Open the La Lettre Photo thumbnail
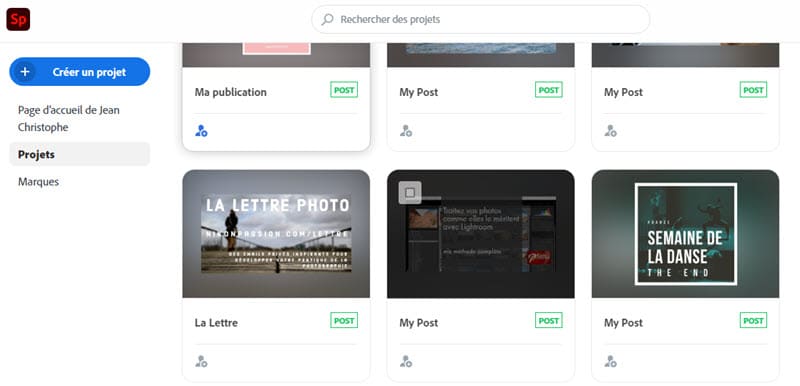This screenshot has height=386, width=800. (276, 234)
